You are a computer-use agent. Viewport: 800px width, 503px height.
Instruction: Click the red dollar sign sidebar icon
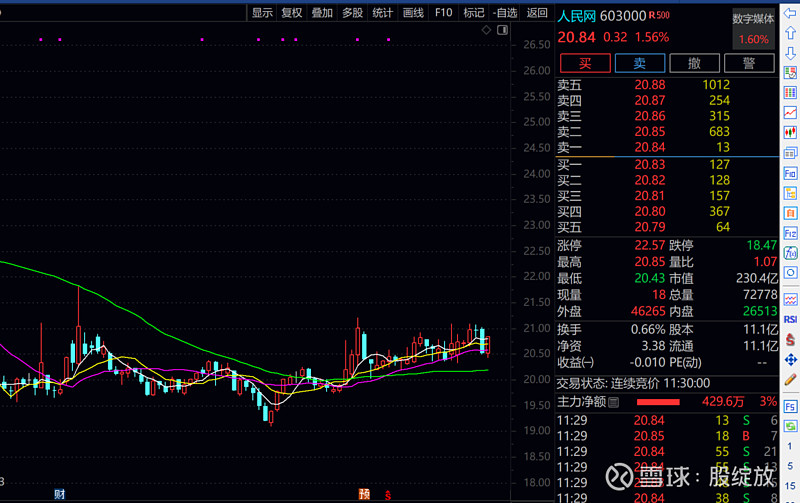click(x=790, y=339)
